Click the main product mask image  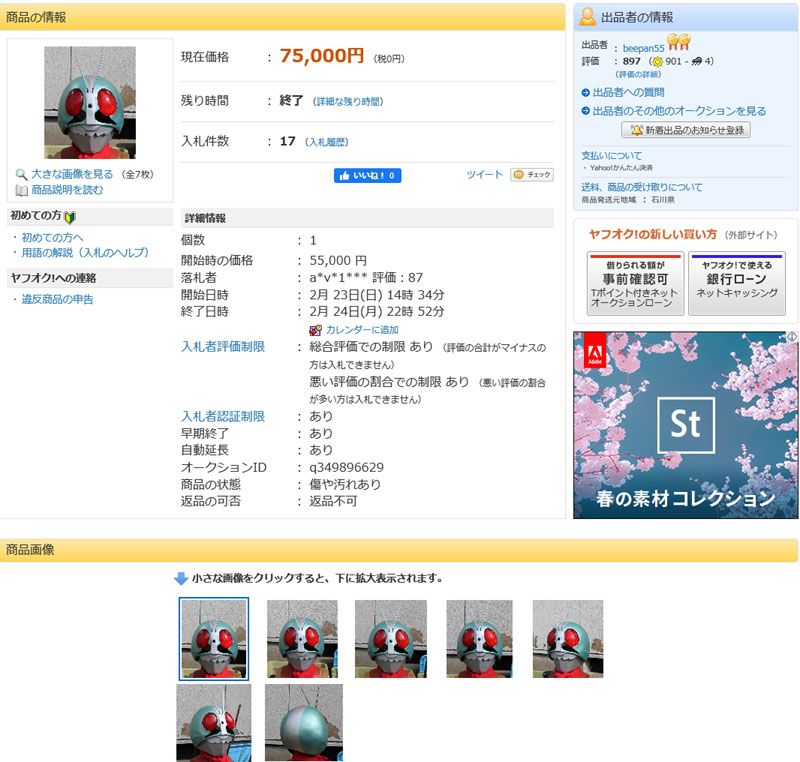coord(90,103)
